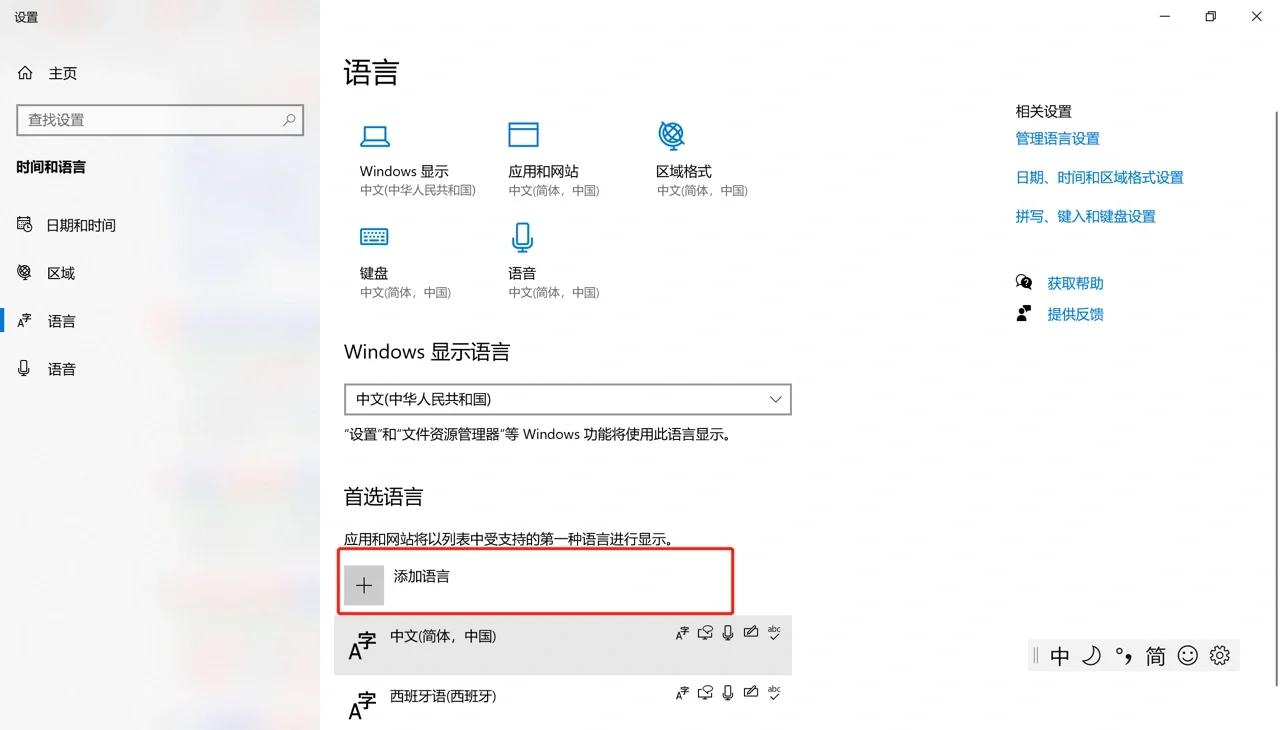Open 管理语言设置 link
This screenshot has height=730, width=1280.
(1057, 138)
